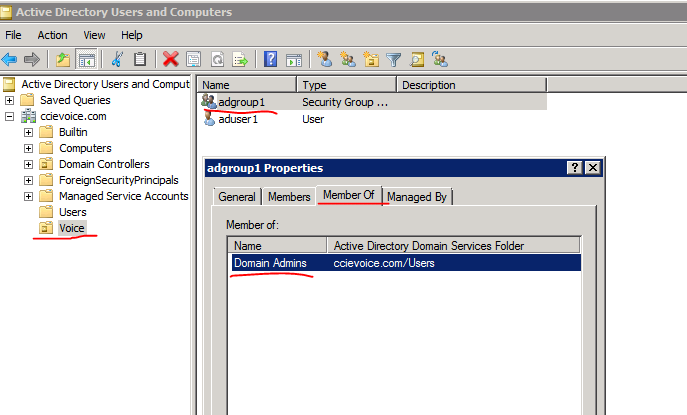This screenshot has height=415, width=687.
Task: Create new group toolbar icon
Action: click(348, 59)
